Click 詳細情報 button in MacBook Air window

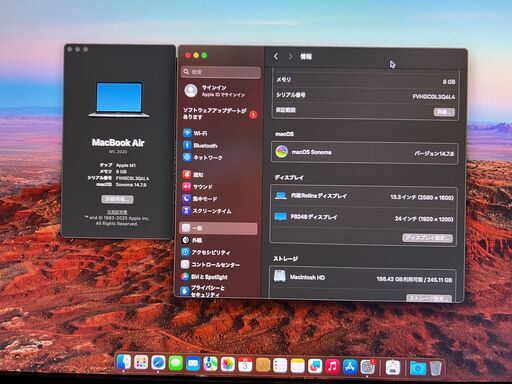[117, 199]
